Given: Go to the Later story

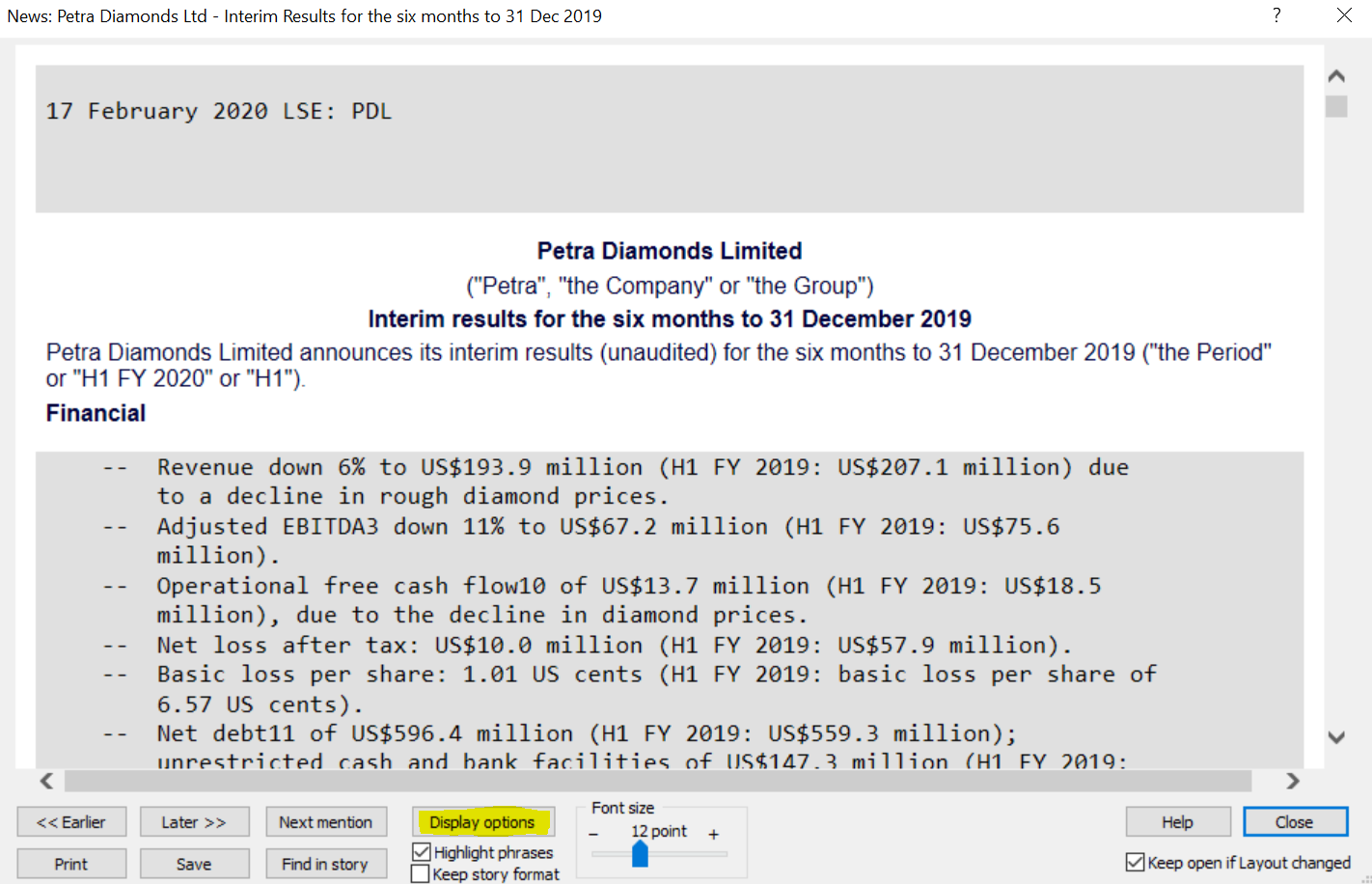Looking at the screenshot, I should tap(194, 822).
